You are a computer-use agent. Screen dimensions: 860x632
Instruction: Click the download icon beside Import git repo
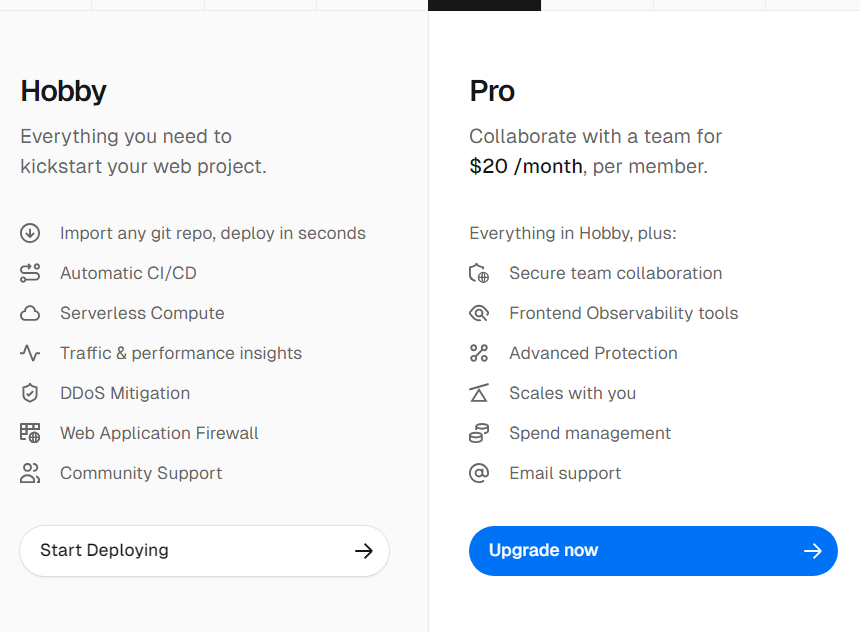30,233
